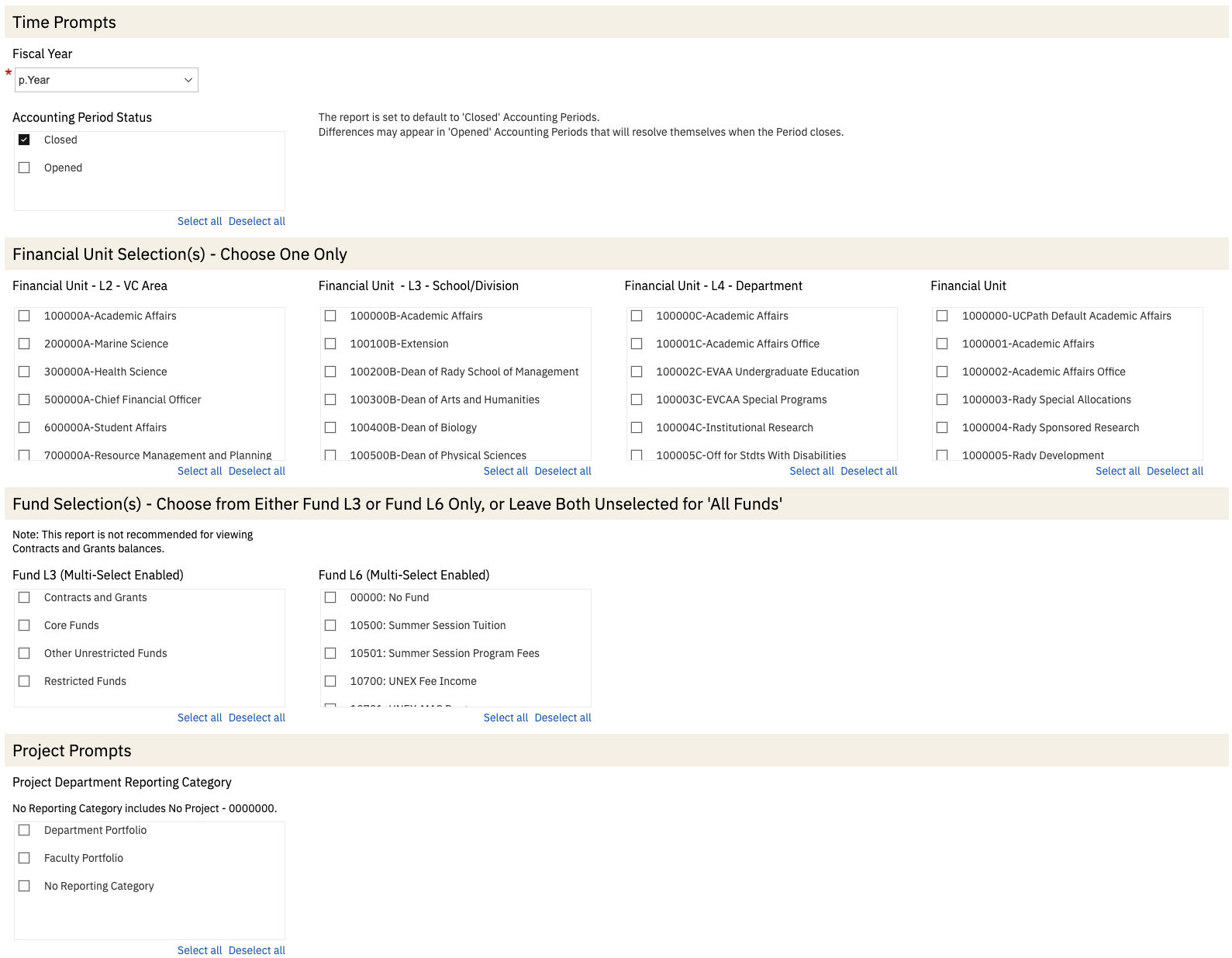The width and height of the screenshot is (1232, 958).
Task: Tick 10700: UNEX Fee Income
Action: tap(330, 681)
